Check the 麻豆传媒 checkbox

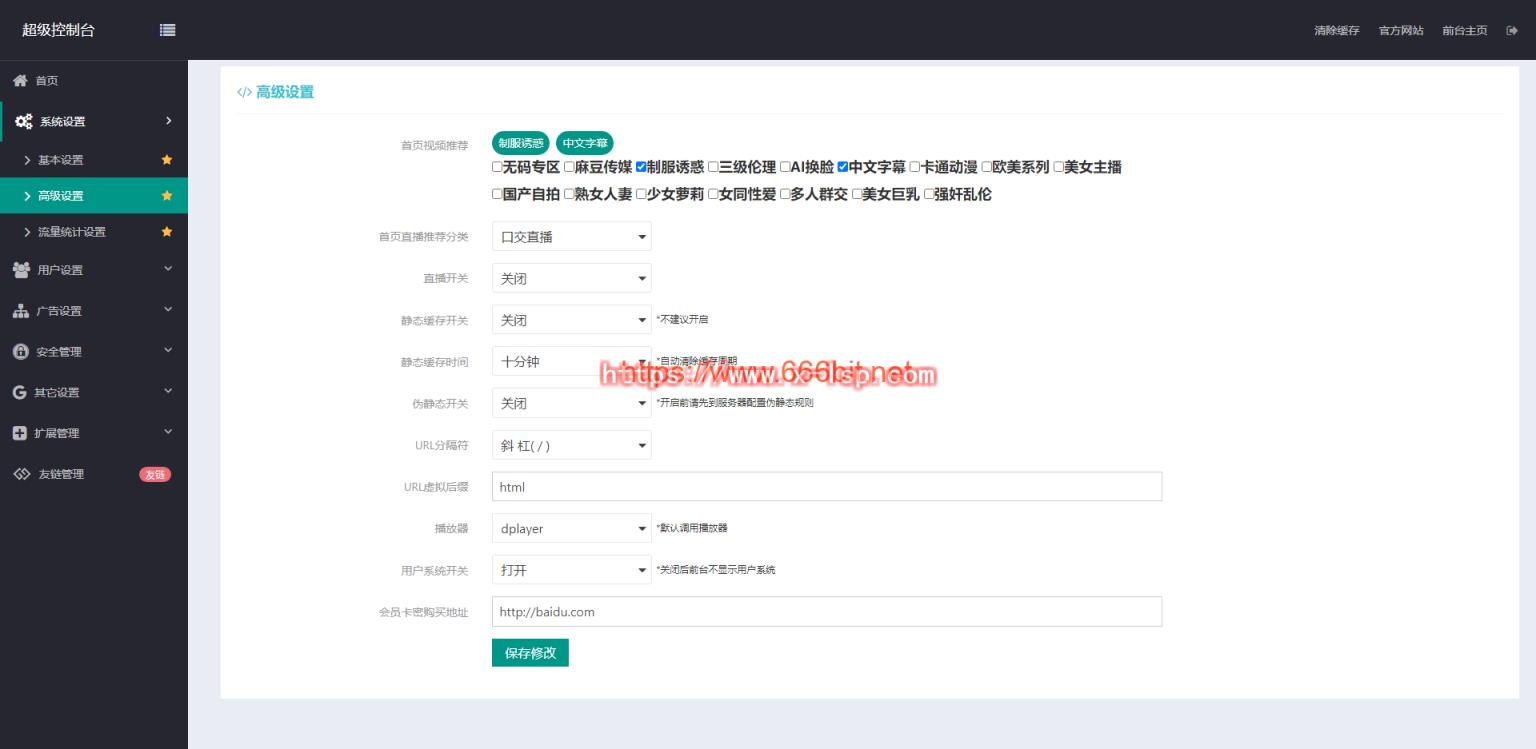(x=569, y=167)
